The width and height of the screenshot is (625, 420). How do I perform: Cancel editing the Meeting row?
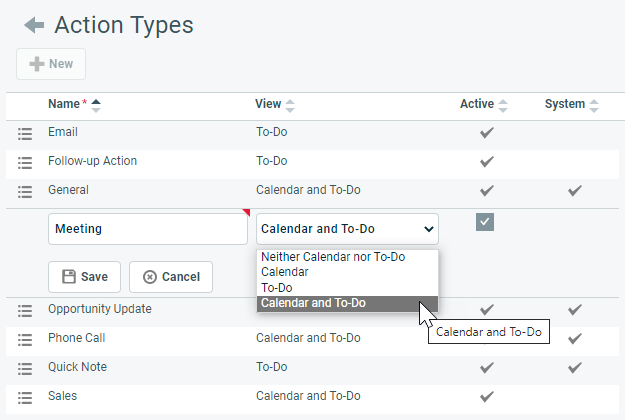tap(171, 277)
